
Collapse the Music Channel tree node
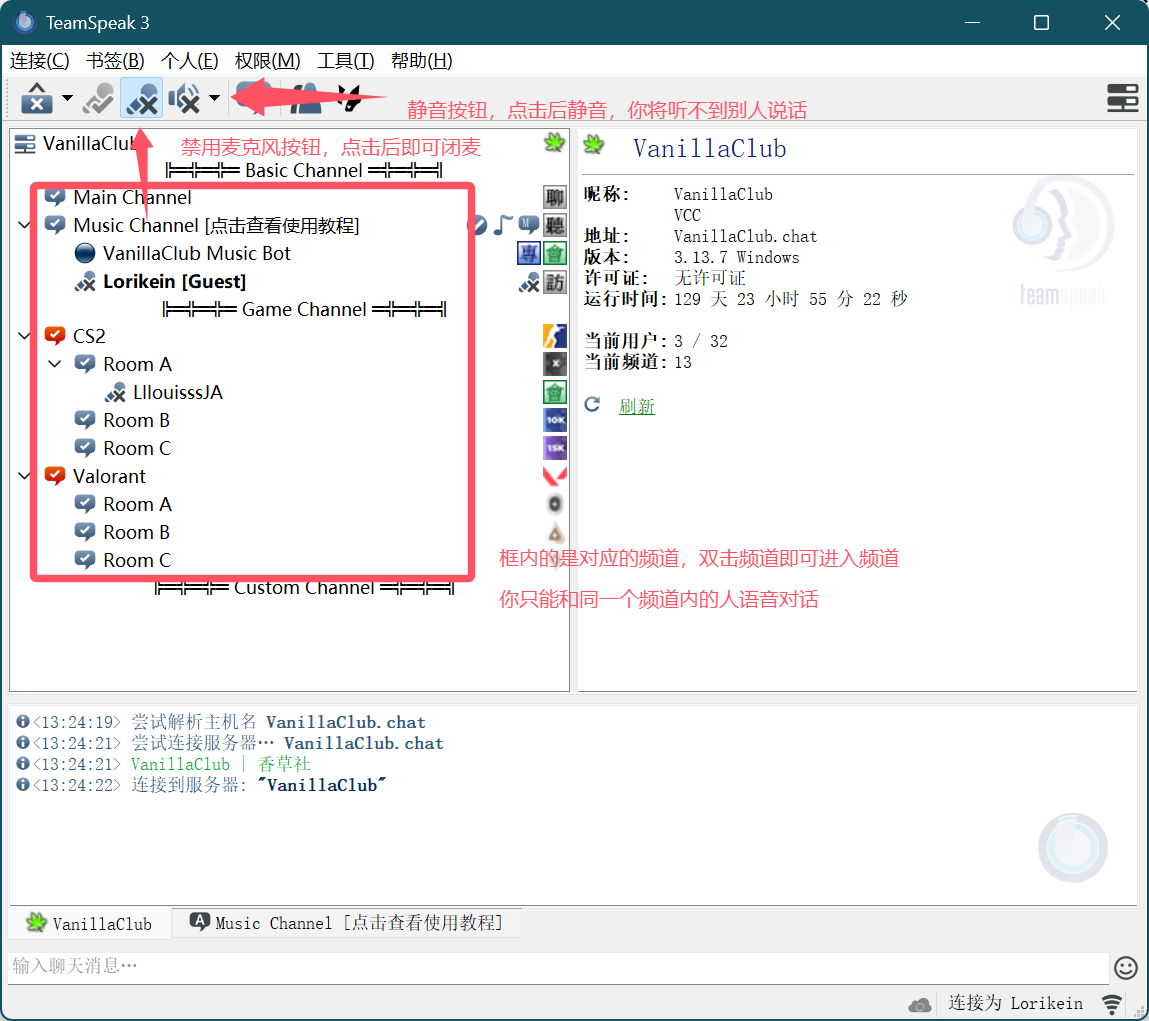click(24, 225)
